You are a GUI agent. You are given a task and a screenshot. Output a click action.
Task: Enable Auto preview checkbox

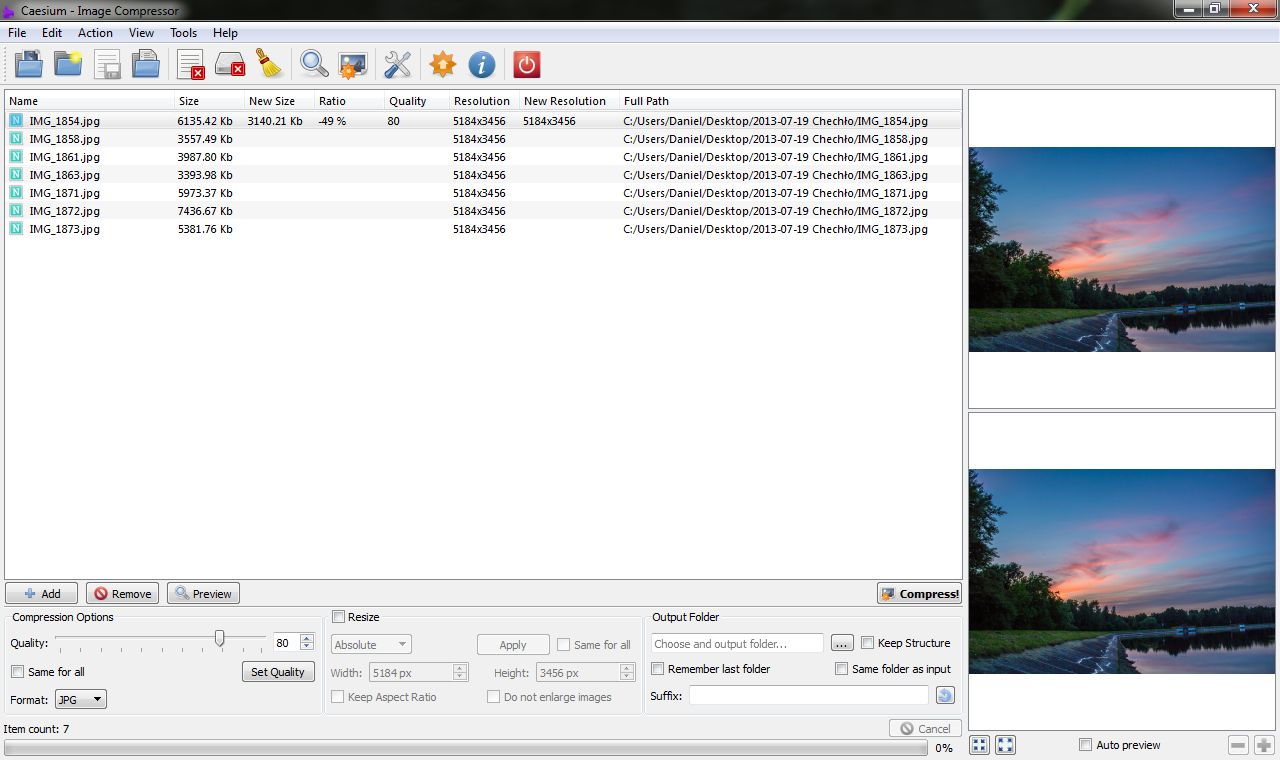pyautogui.click(x=1086, y=745)
